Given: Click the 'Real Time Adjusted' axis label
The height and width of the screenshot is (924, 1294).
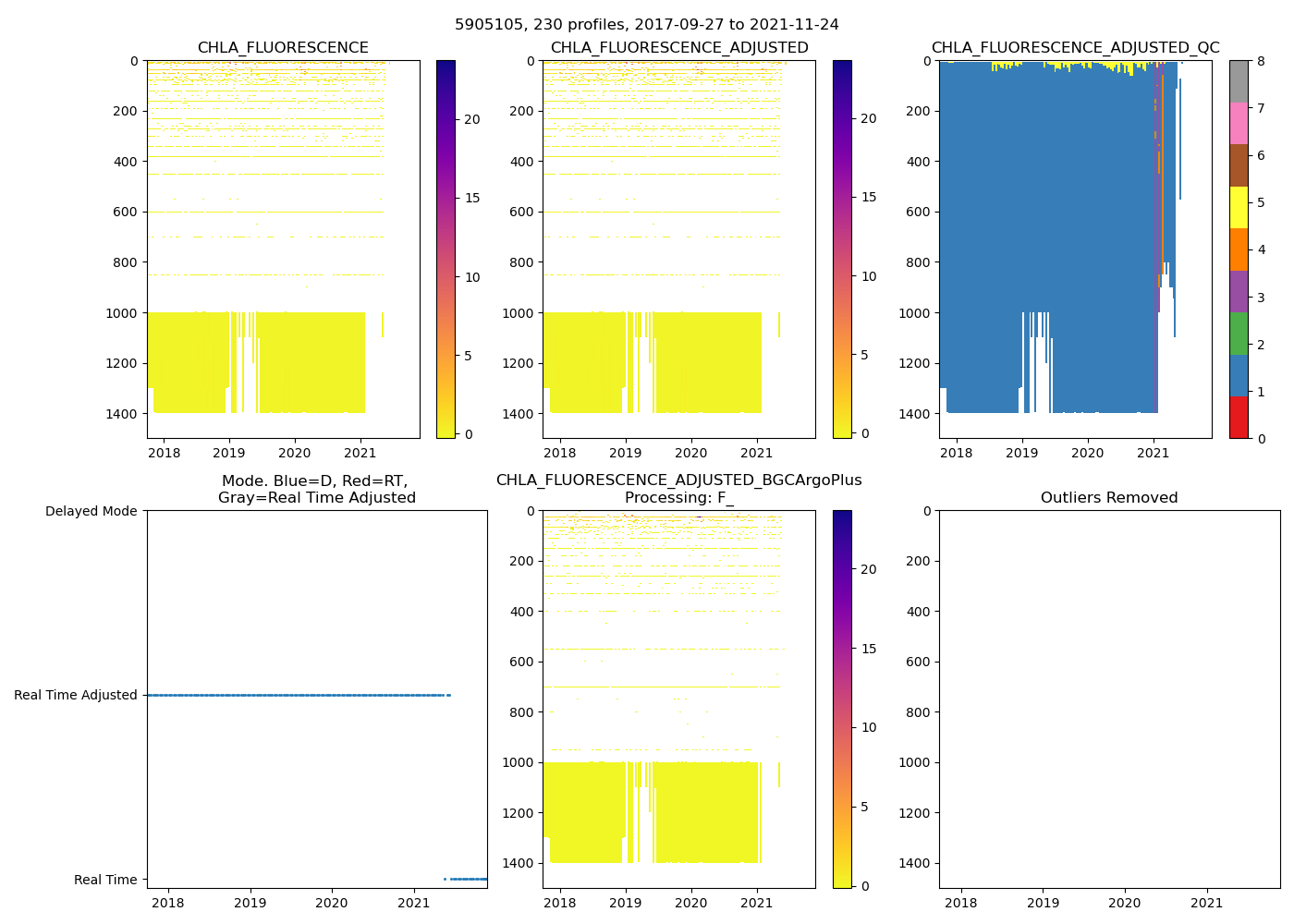Looking at the screenshot, I should (76, 695).
